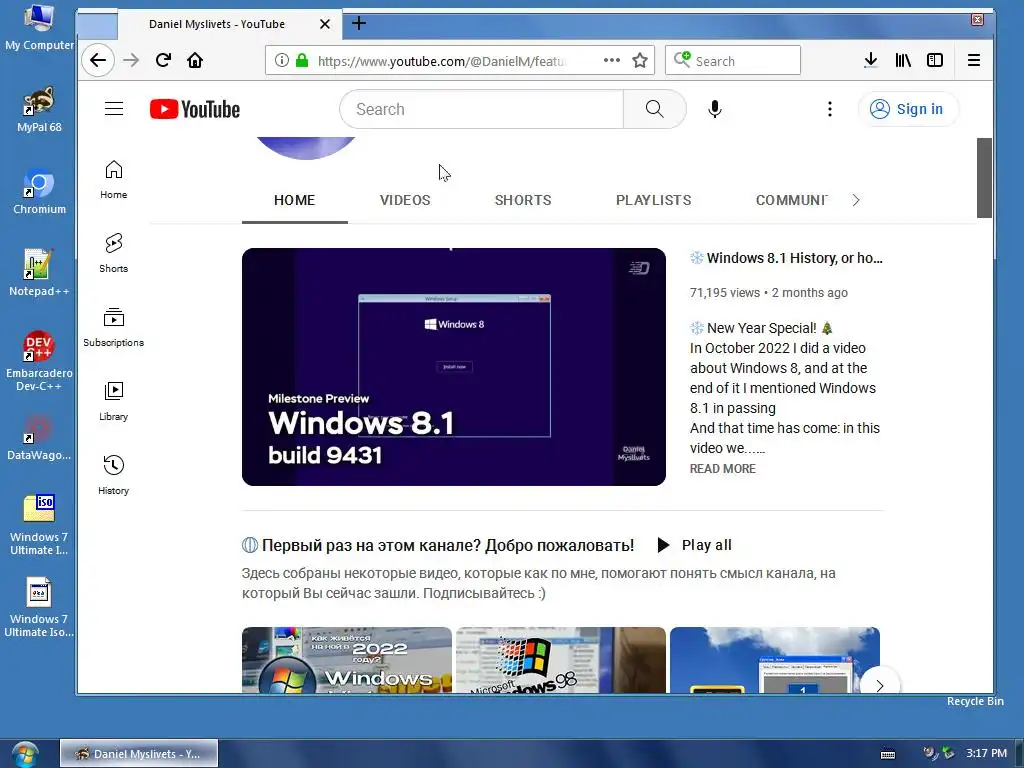
Task: Open the blue sky dialog video thumbnail
Action: point(775,660)
